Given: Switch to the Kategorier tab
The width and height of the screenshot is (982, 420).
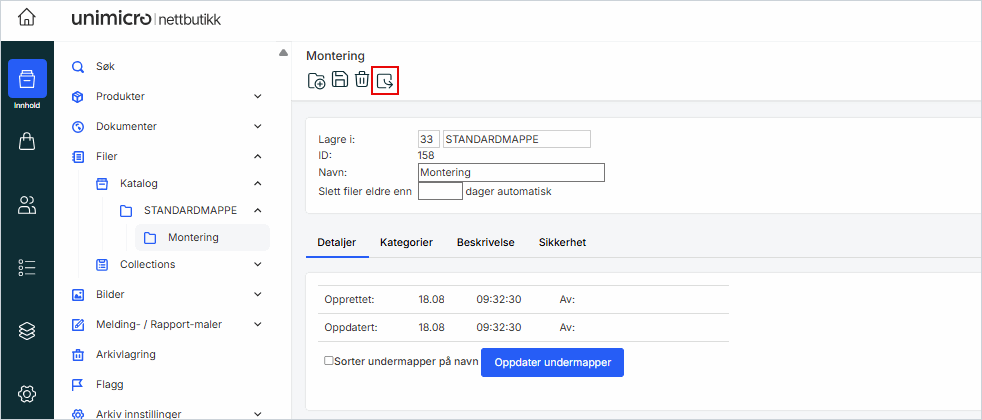Looking at the screenshot, I should tap(405, 243).
